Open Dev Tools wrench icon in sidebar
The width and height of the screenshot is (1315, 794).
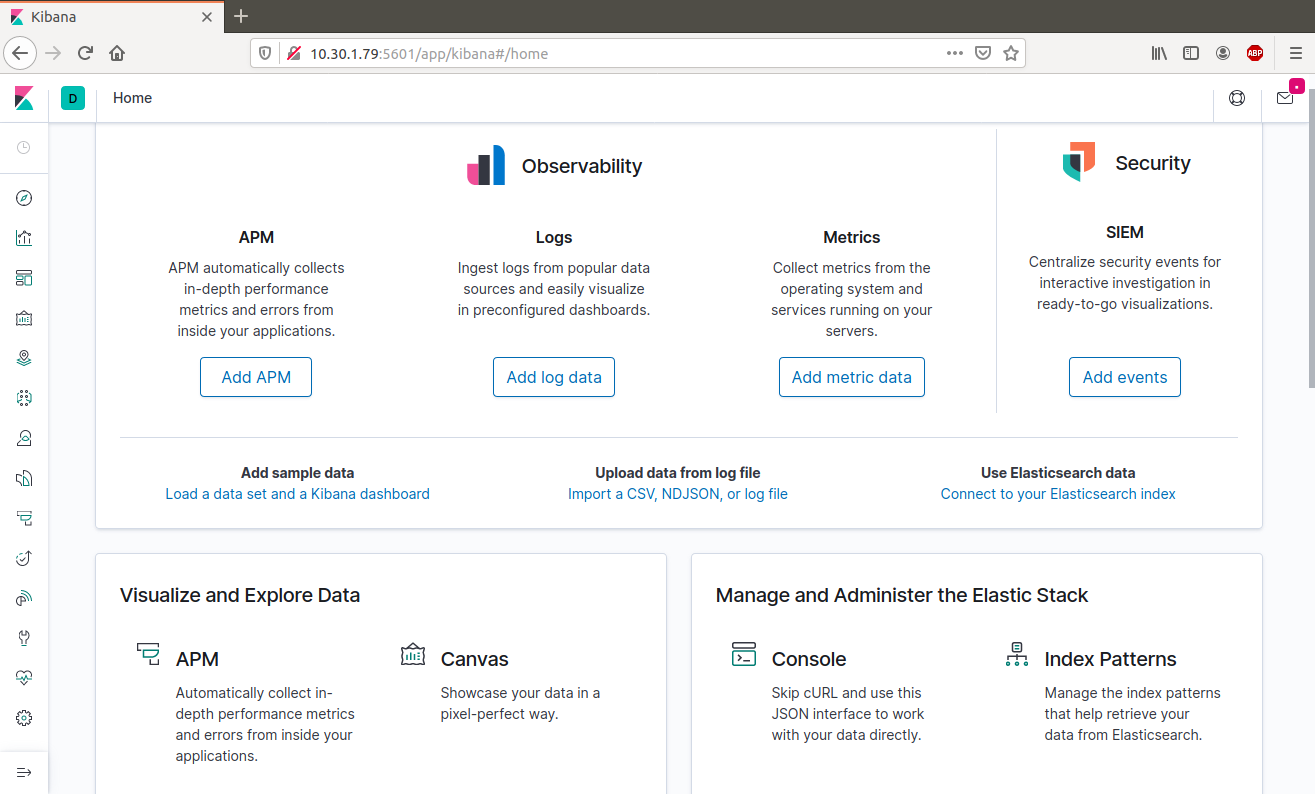pos(24,638)
